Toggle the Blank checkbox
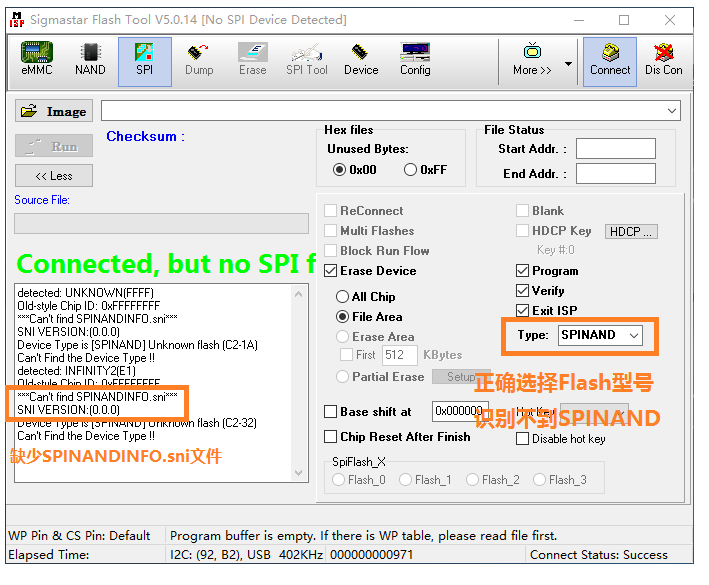This screenshot has height=585, width=709. click(522, 211)
